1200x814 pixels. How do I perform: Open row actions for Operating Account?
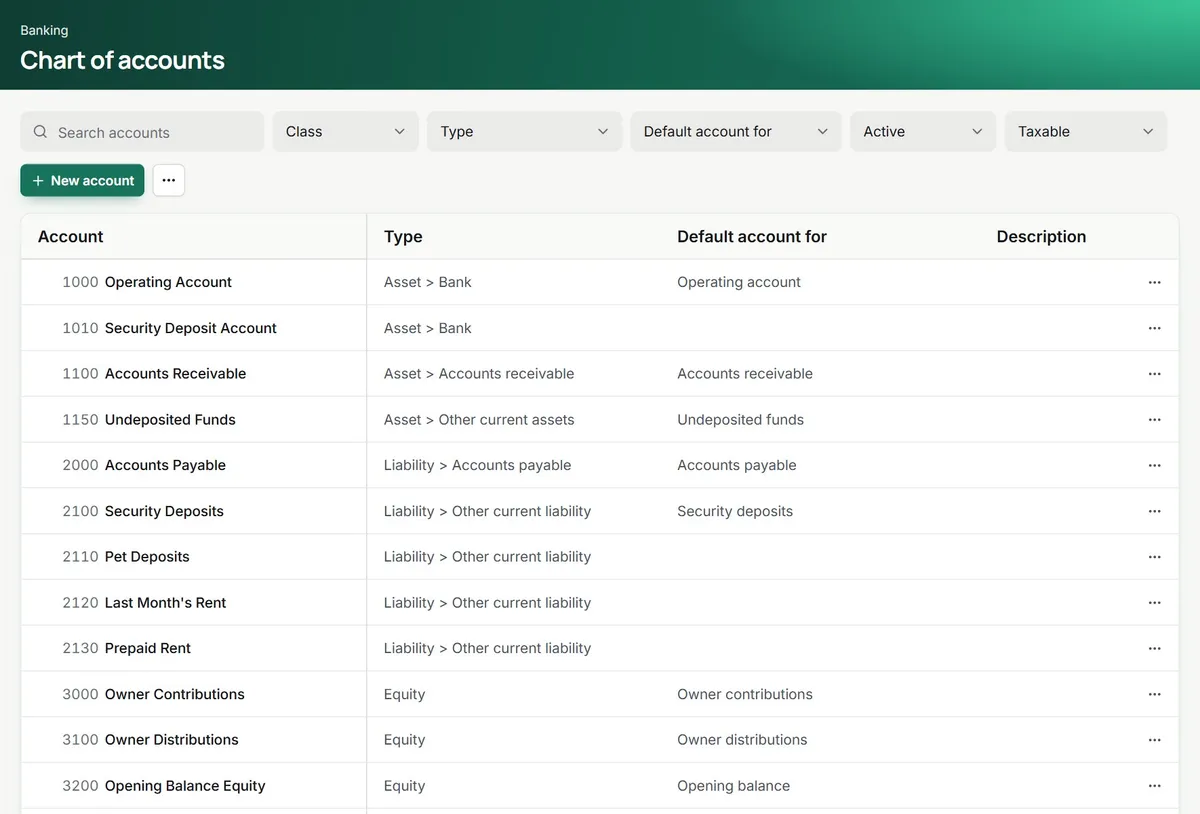(1154, 282)
